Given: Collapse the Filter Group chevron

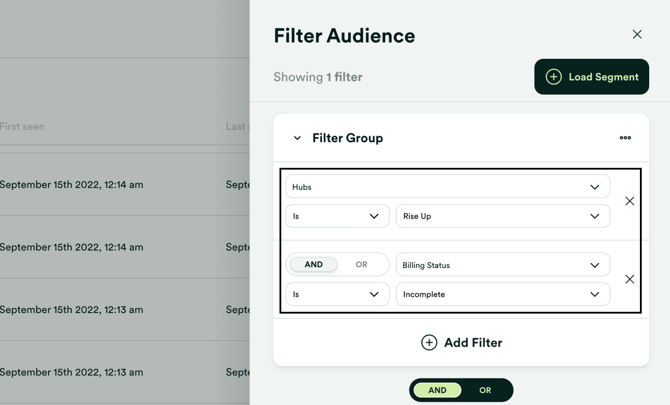Looking at the screenshot, I should click(x=297, y=138).
